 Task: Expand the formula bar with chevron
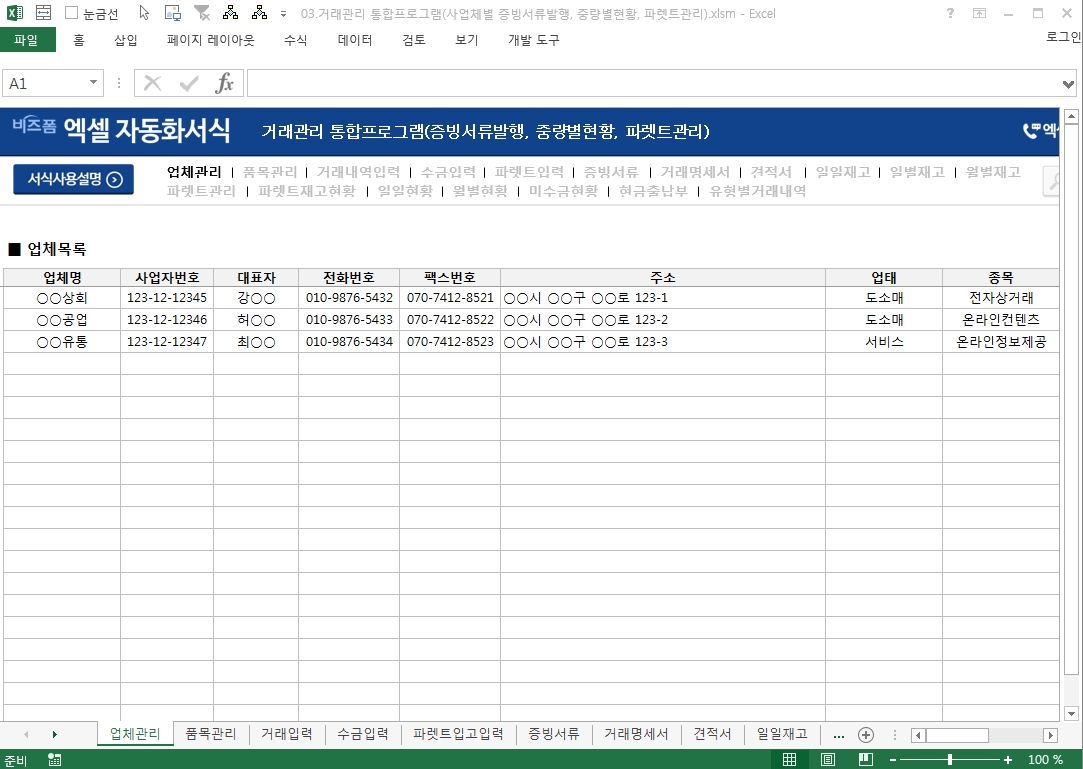tap(1068, 84)
